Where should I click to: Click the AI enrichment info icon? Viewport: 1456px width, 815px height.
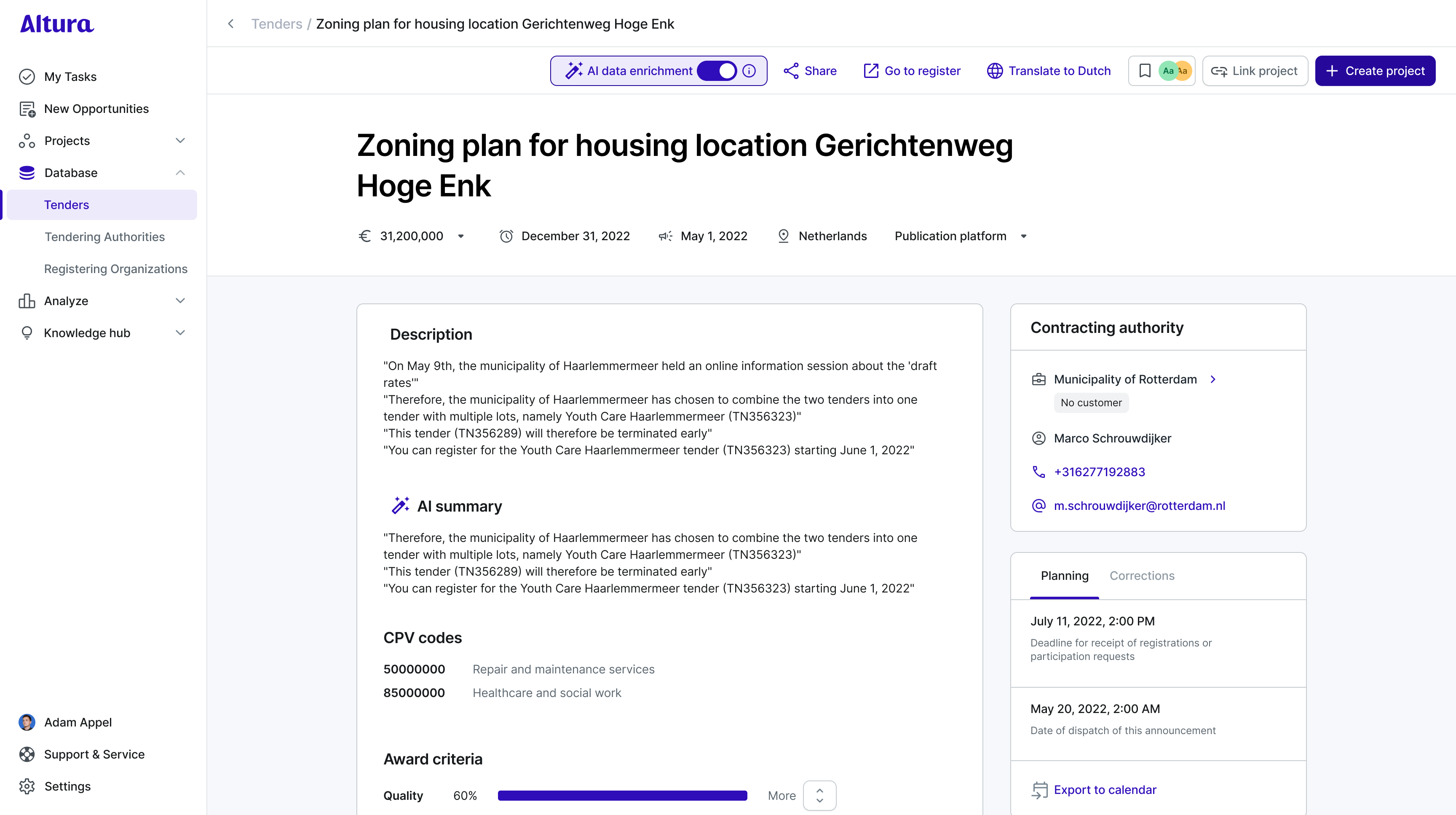pos(749,71)
